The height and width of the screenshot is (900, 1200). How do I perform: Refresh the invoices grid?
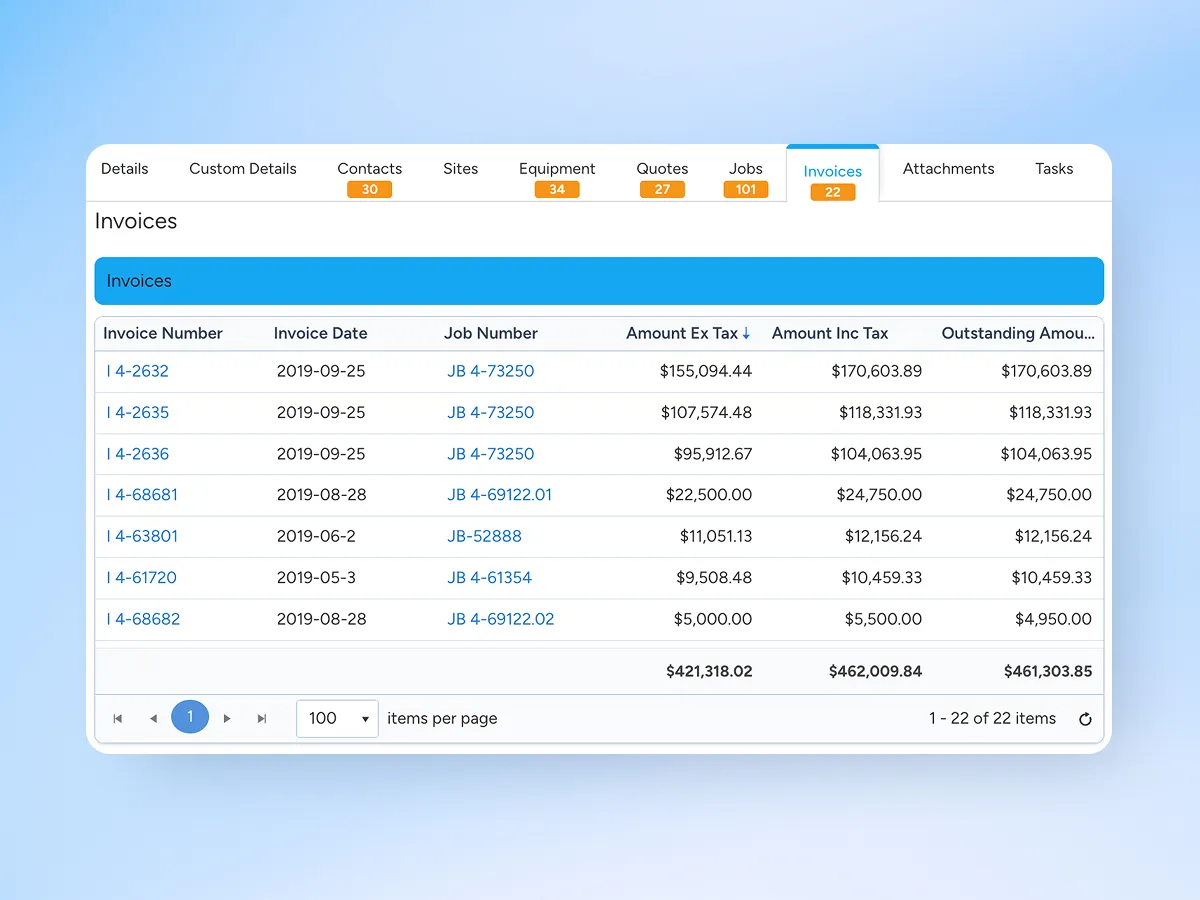click(x=1085, y=719)
